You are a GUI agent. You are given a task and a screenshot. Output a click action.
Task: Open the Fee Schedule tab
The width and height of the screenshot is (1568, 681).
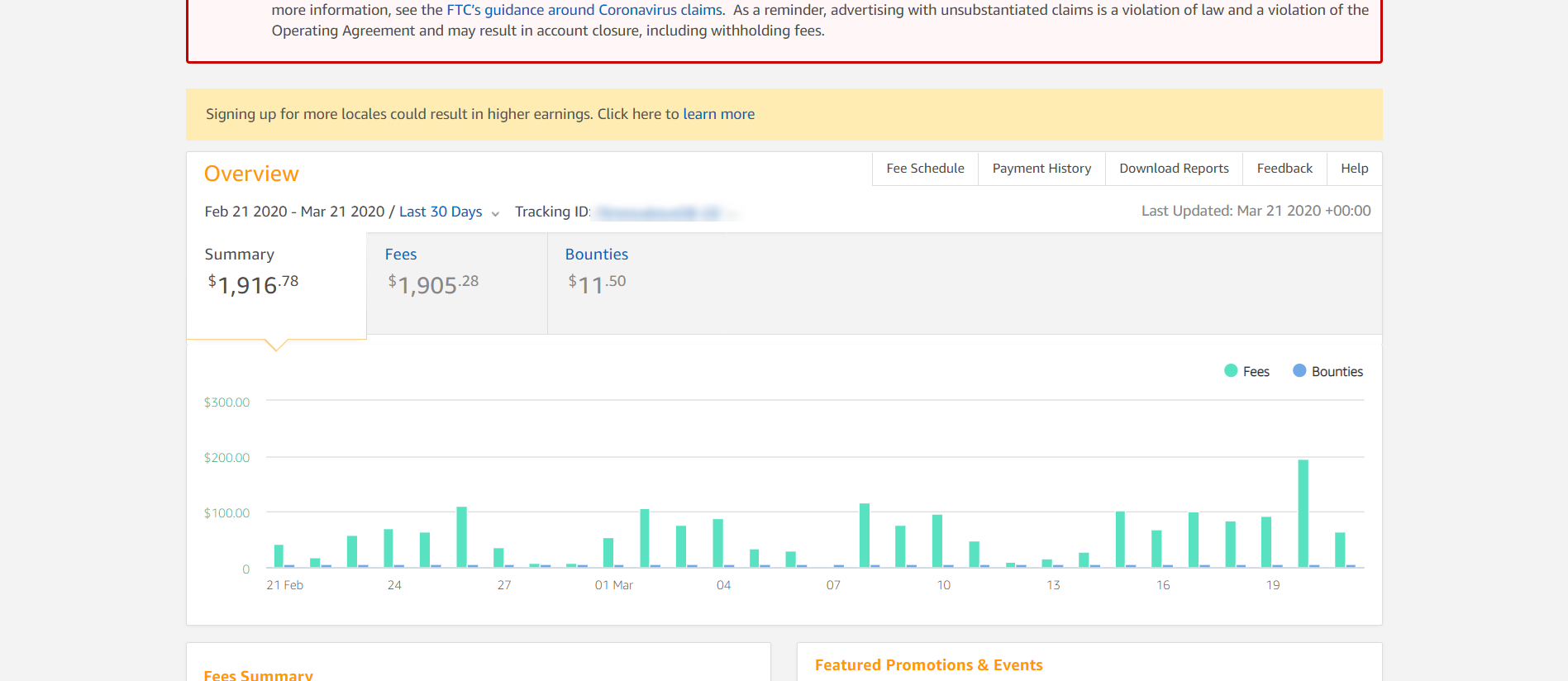[925, 169]
